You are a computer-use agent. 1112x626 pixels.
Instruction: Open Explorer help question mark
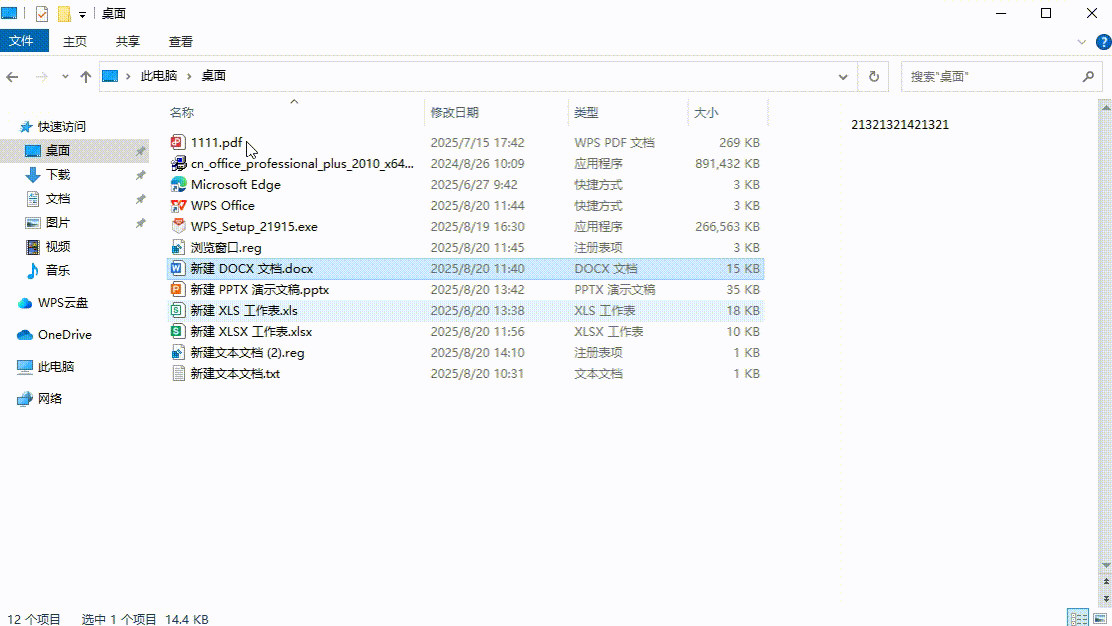[x=1103, y=42]
